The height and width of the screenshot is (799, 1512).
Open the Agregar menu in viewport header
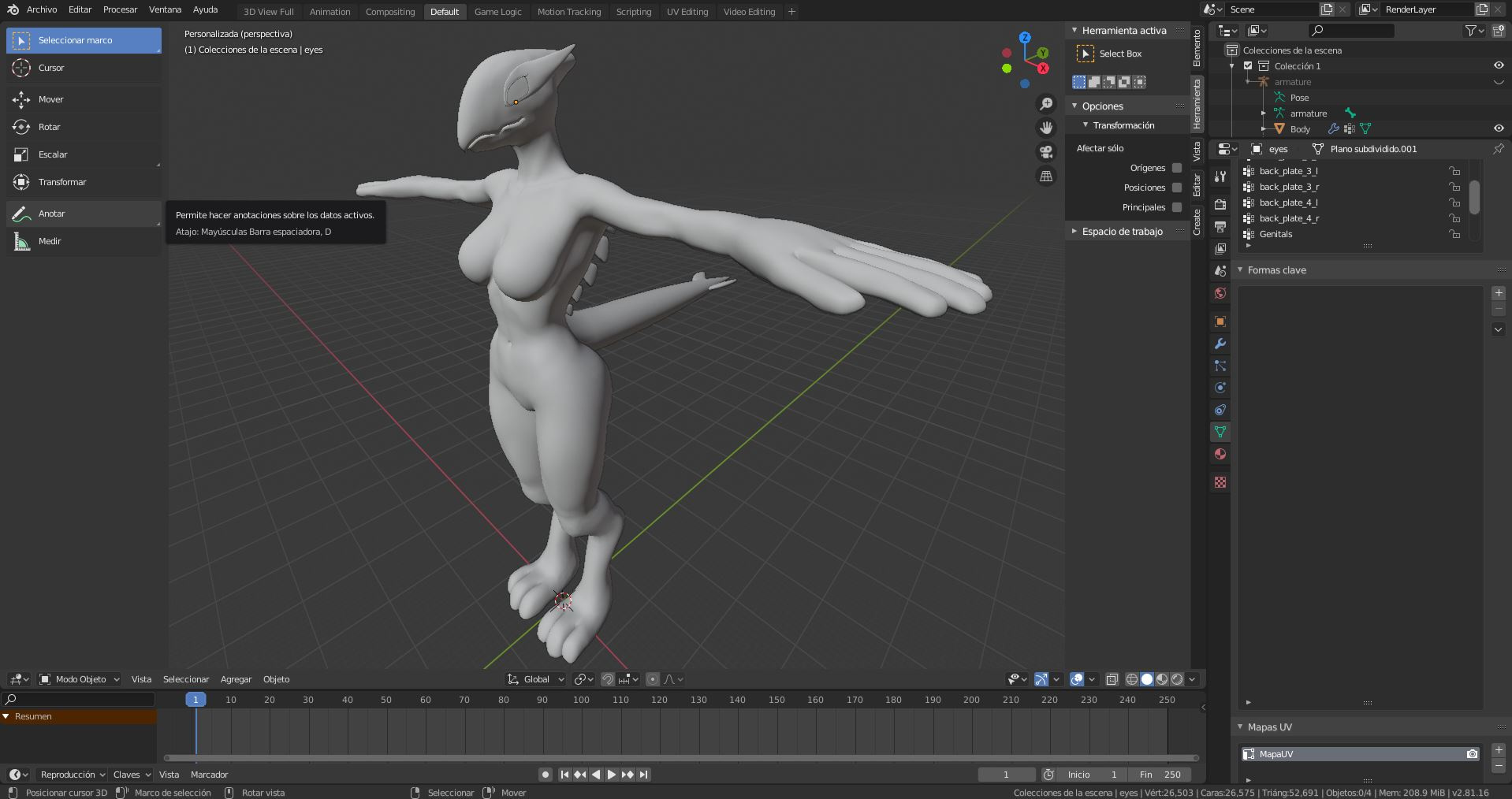click(236, 679)
